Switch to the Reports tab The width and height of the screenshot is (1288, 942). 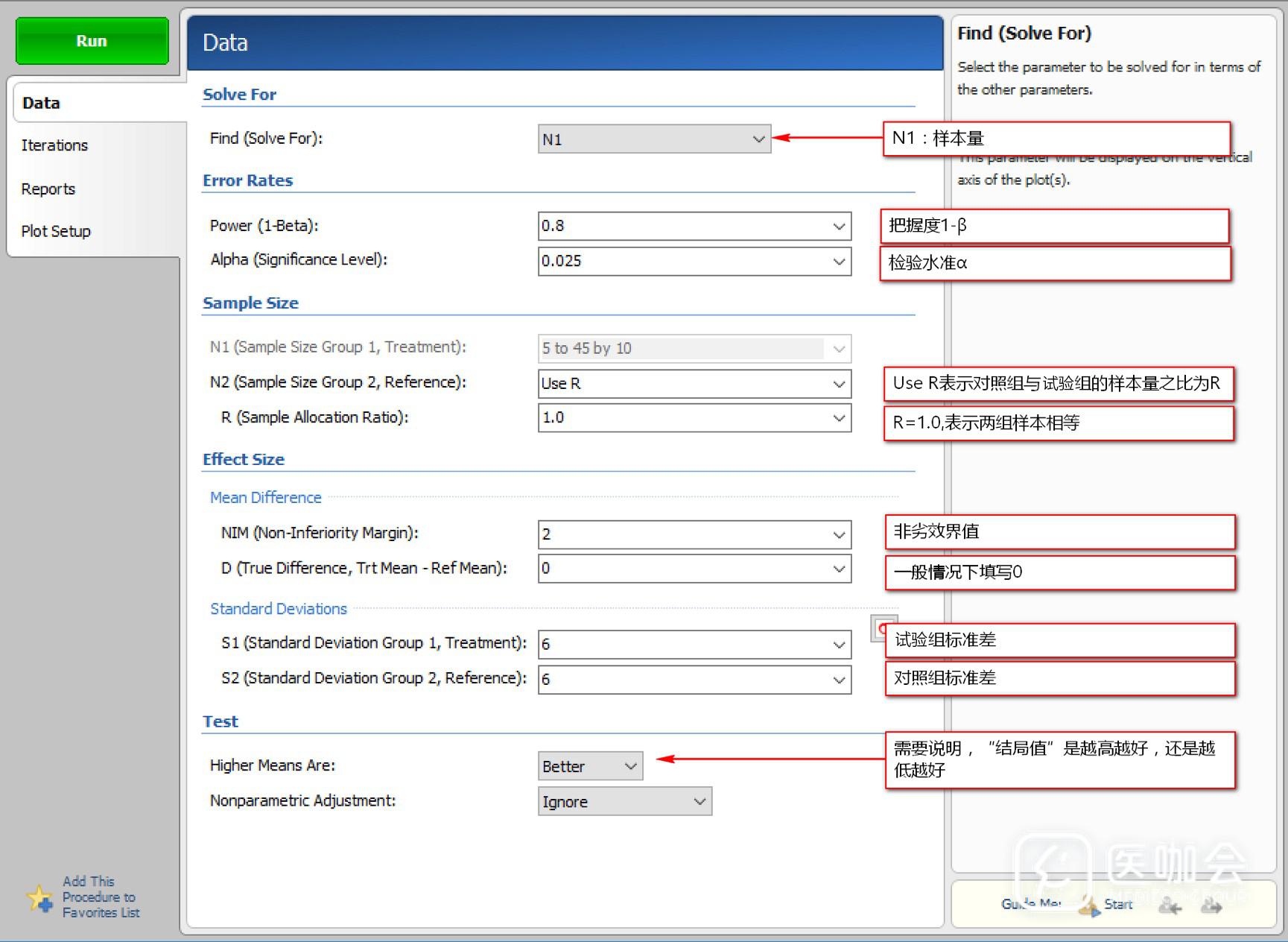click(x=48, y=189)
